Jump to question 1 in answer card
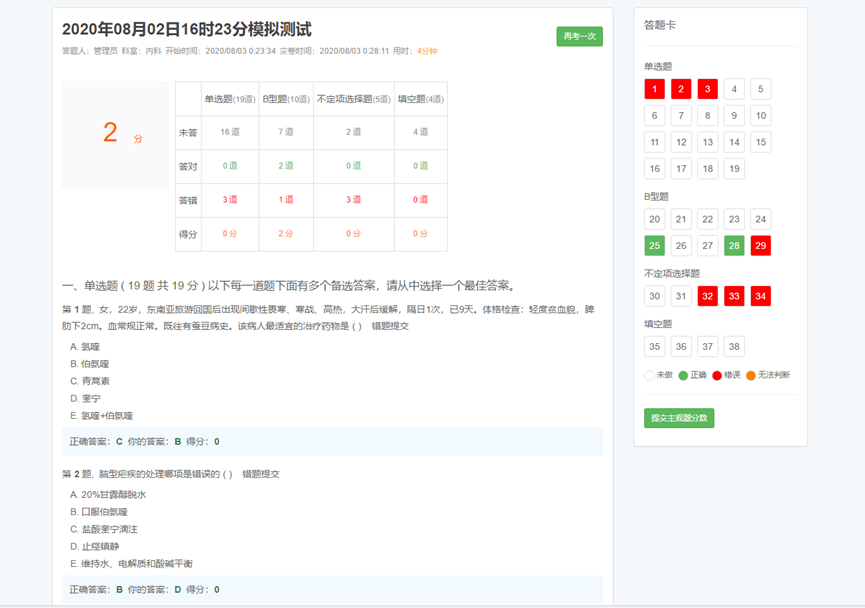865x608 pixels. 655,89
